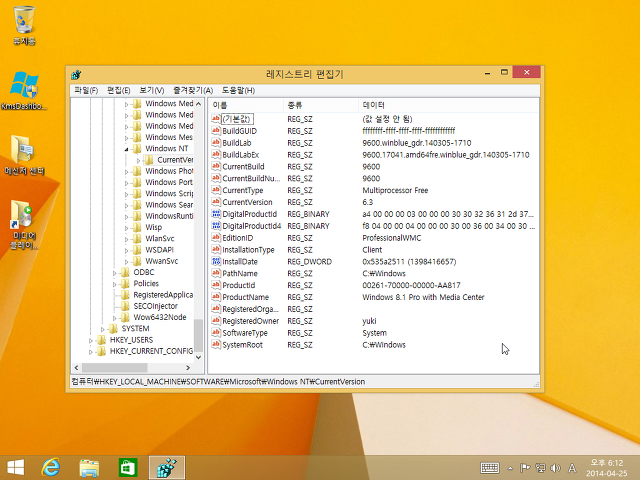
Task: Click the InstallDate DWORD value icon
Action: 216,261
